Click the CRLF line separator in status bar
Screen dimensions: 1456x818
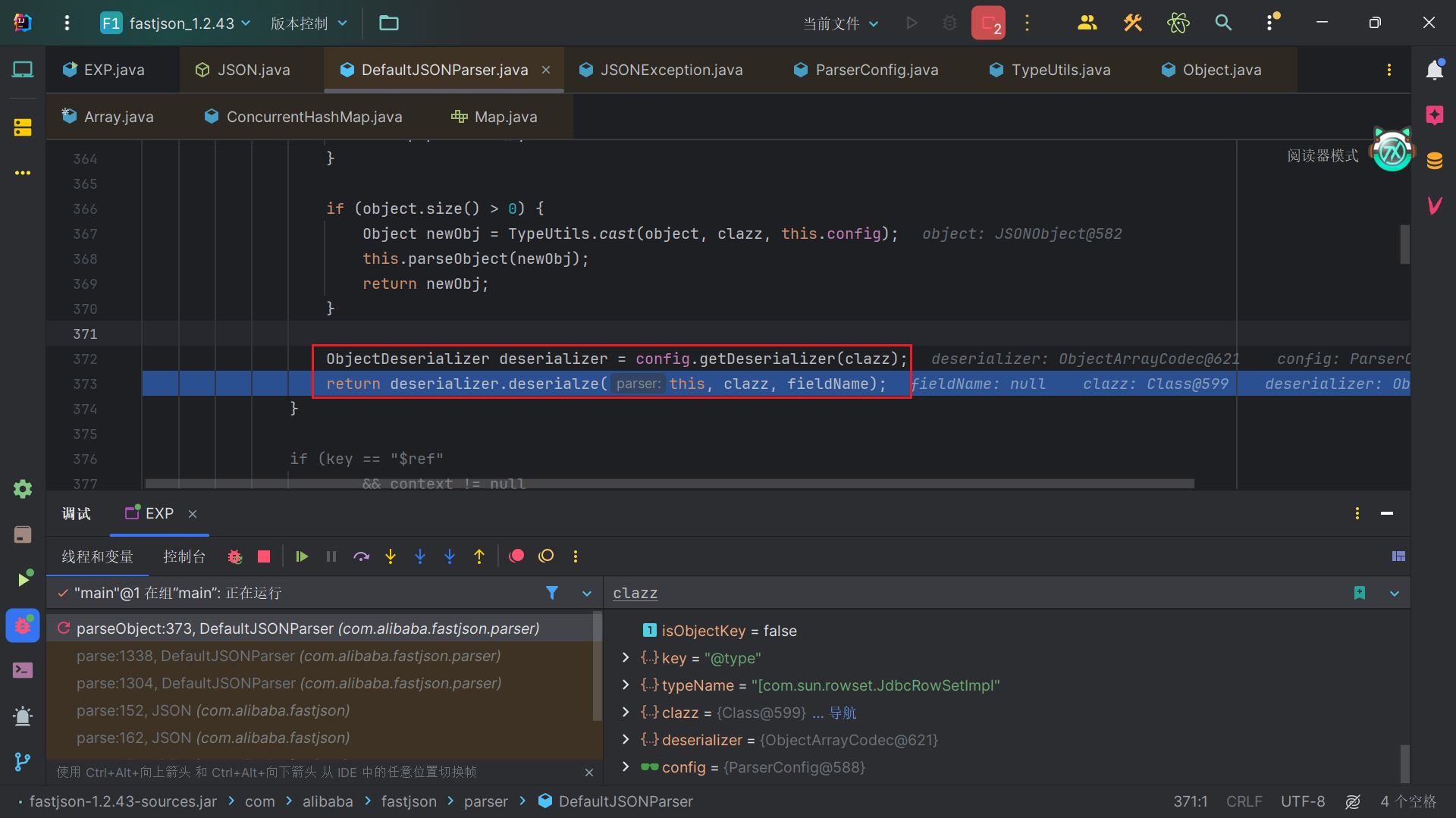1244,801
